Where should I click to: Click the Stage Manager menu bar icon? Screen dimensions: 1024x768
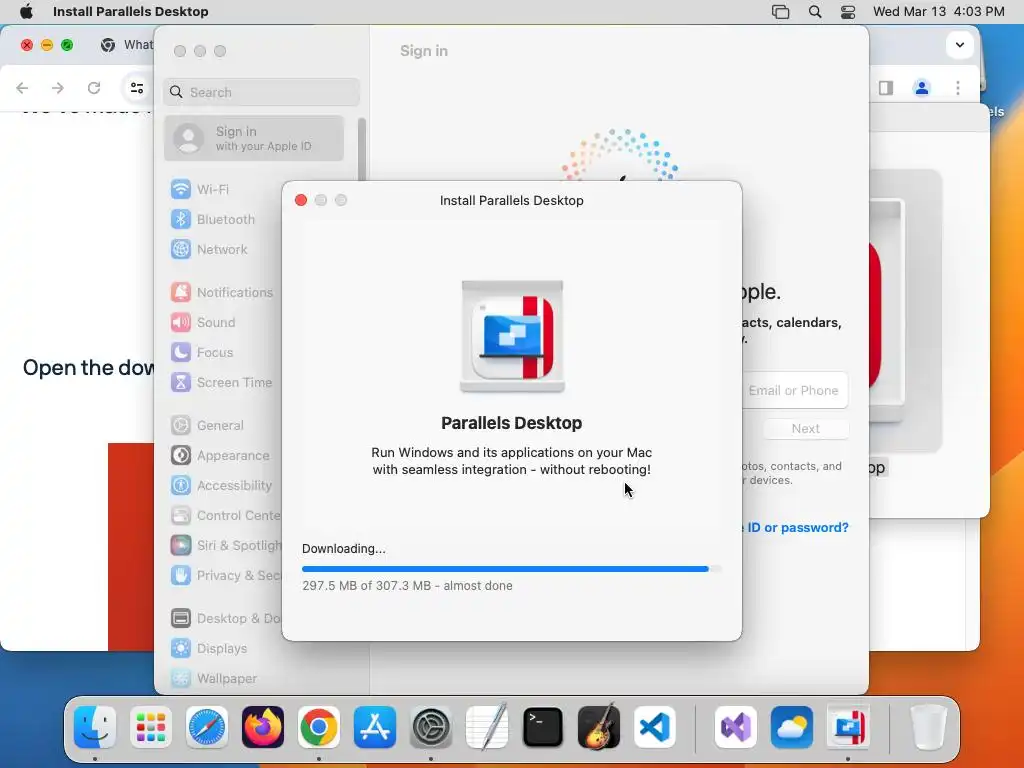780,12
